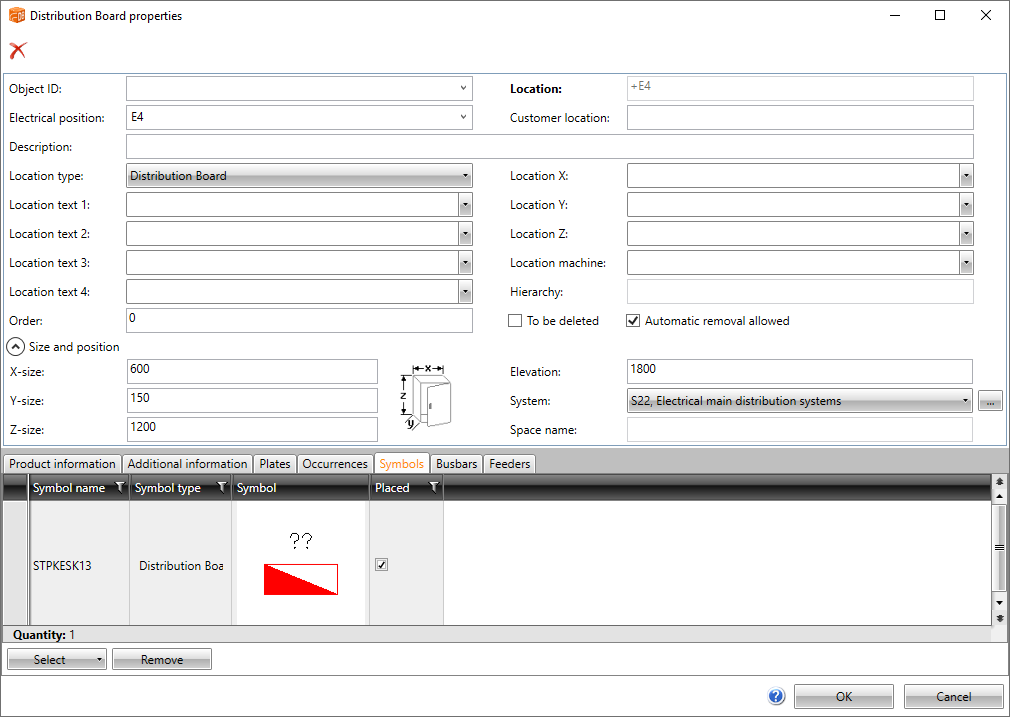The width and height of the screenshot is (1010, 717).
Task: Click into the Description input field
Action: click(x=549, y=147)
